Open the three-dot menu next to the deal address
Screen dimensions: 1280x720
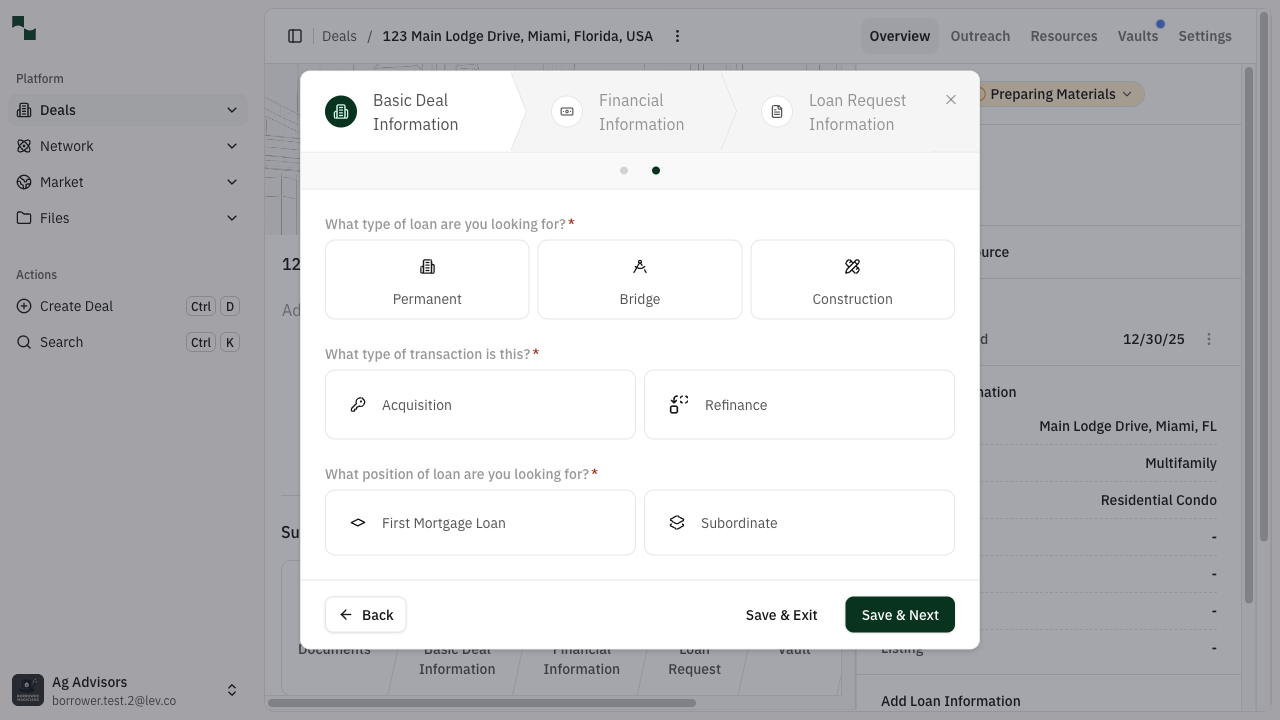(678, 36)
